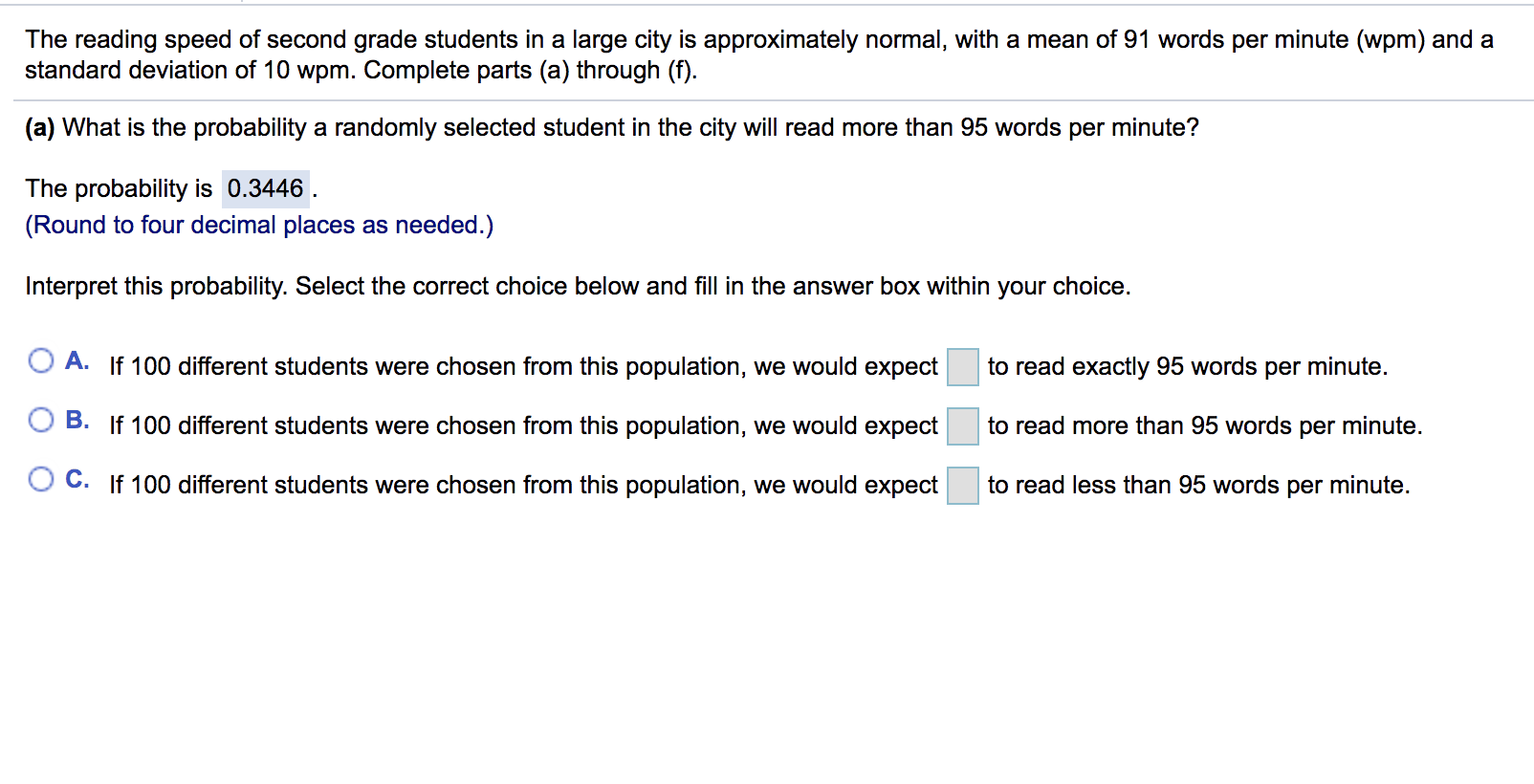The height and width of the screenshot is (784, 1534).
Task: Click the answer box in choice A
Action: pyautogui.click(x=962, y=367)
